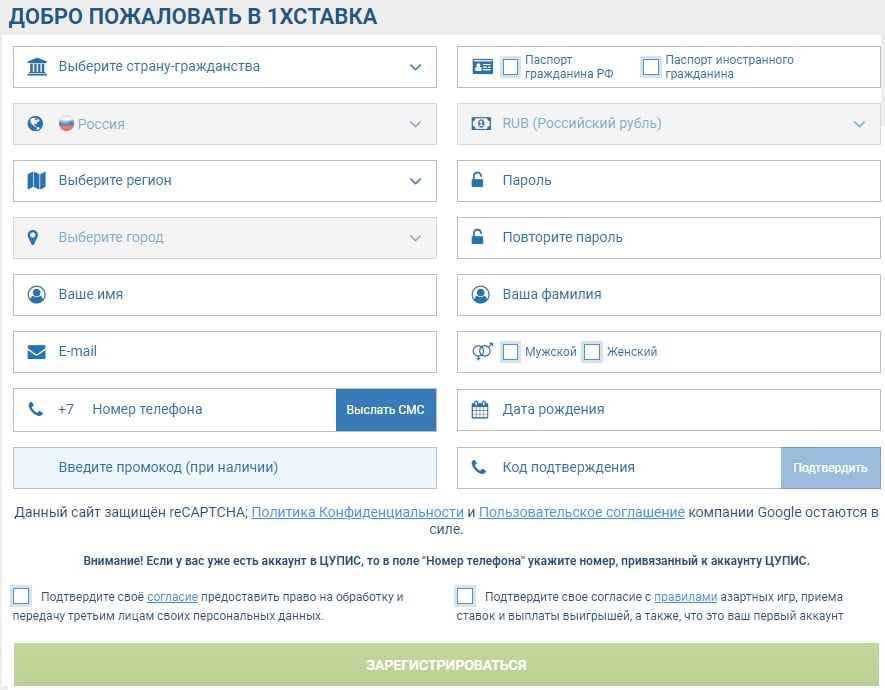Click the calendar icon for birth date
885x690 pixels.
tap(480, 409)
